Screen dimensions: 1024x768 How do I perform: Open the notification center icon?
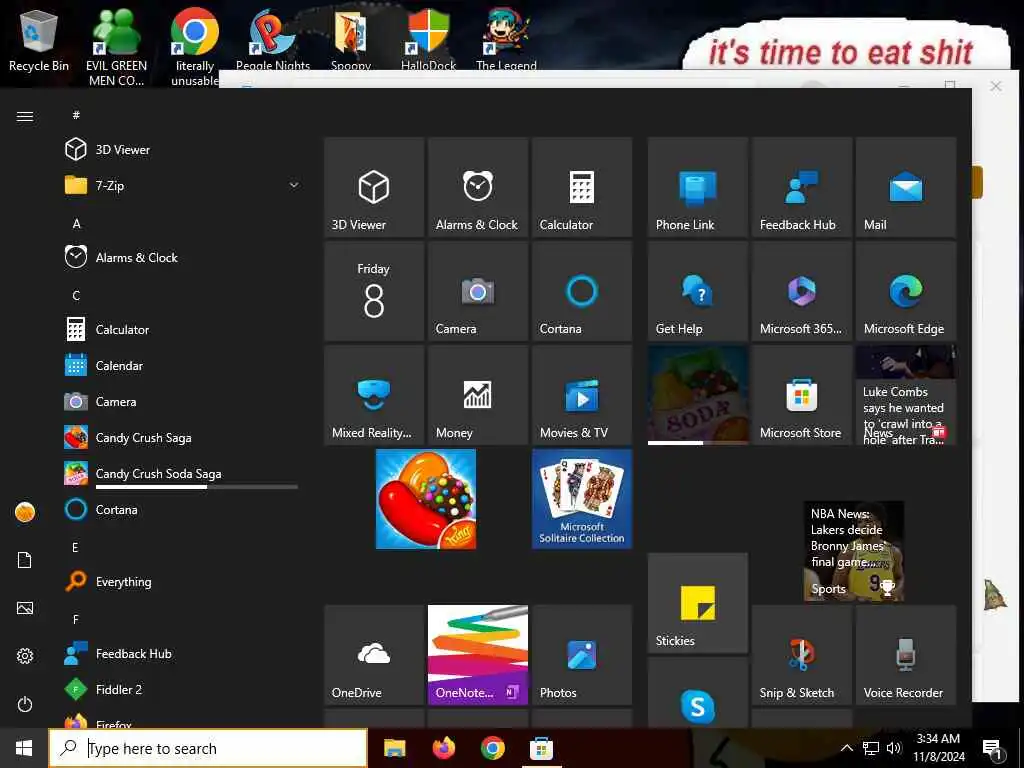[x=993, y=749]
